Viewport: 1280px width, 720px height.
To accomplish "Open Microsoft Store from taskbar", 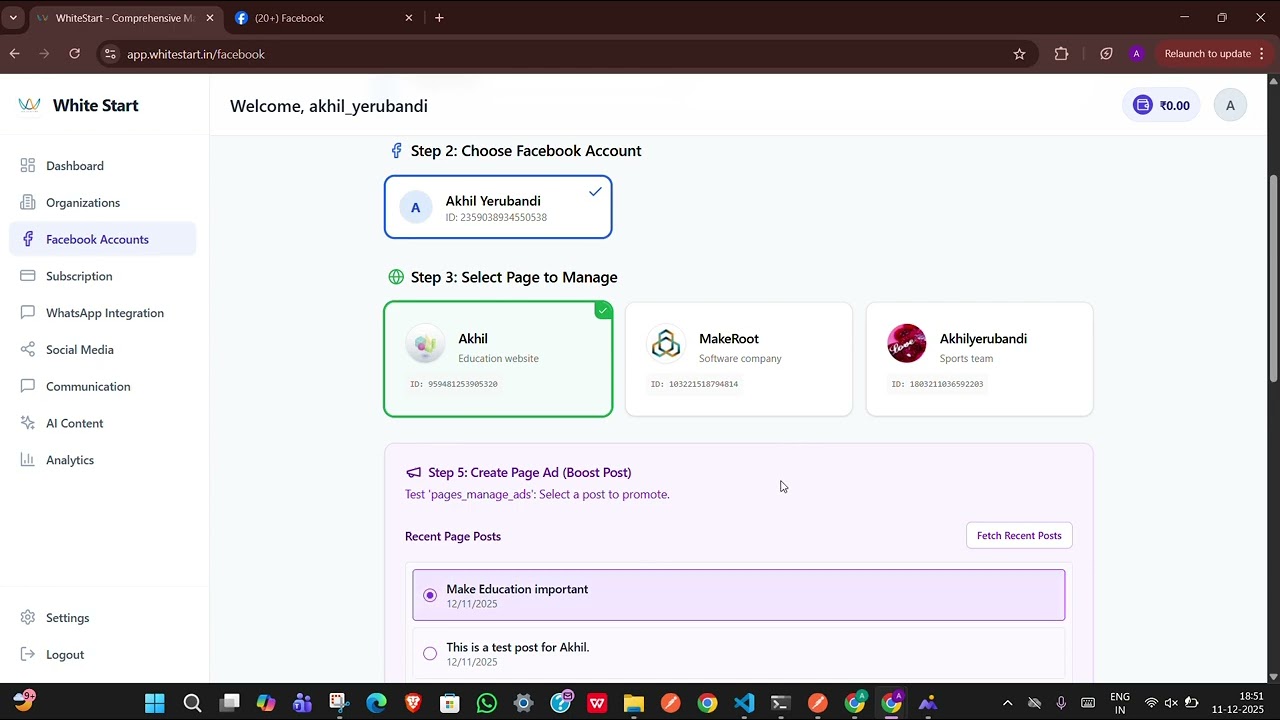I will pyautogui.click(x=450, y=703).
